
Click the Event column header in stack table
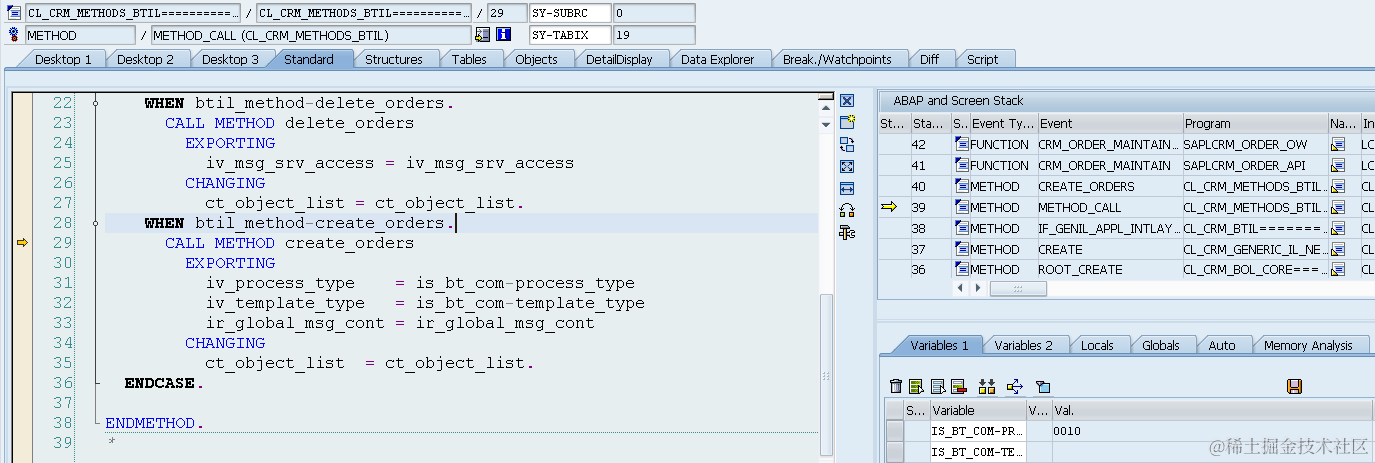(1108, 124)
